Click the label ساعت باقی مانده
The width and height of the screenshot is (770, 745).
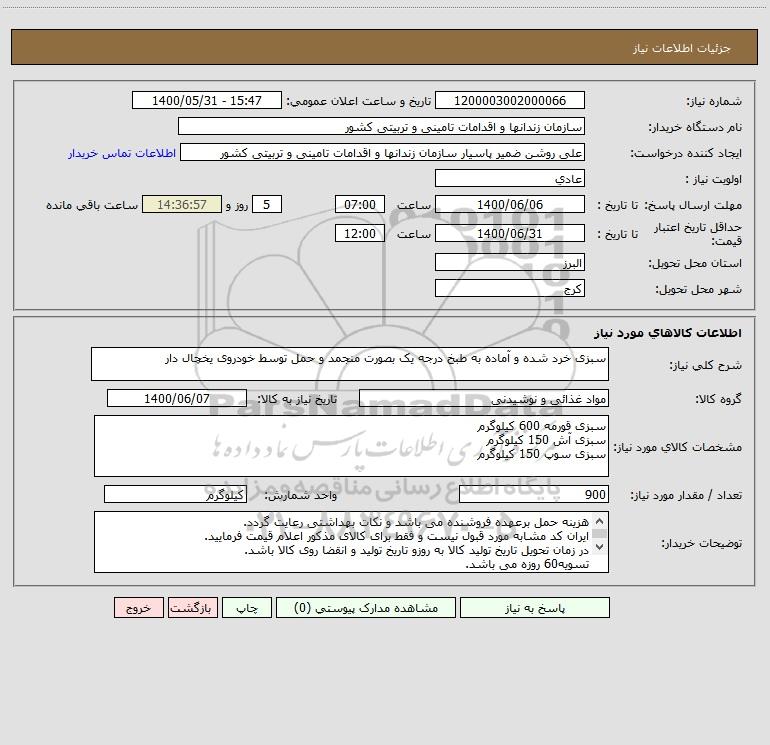[x=92, y=205]
